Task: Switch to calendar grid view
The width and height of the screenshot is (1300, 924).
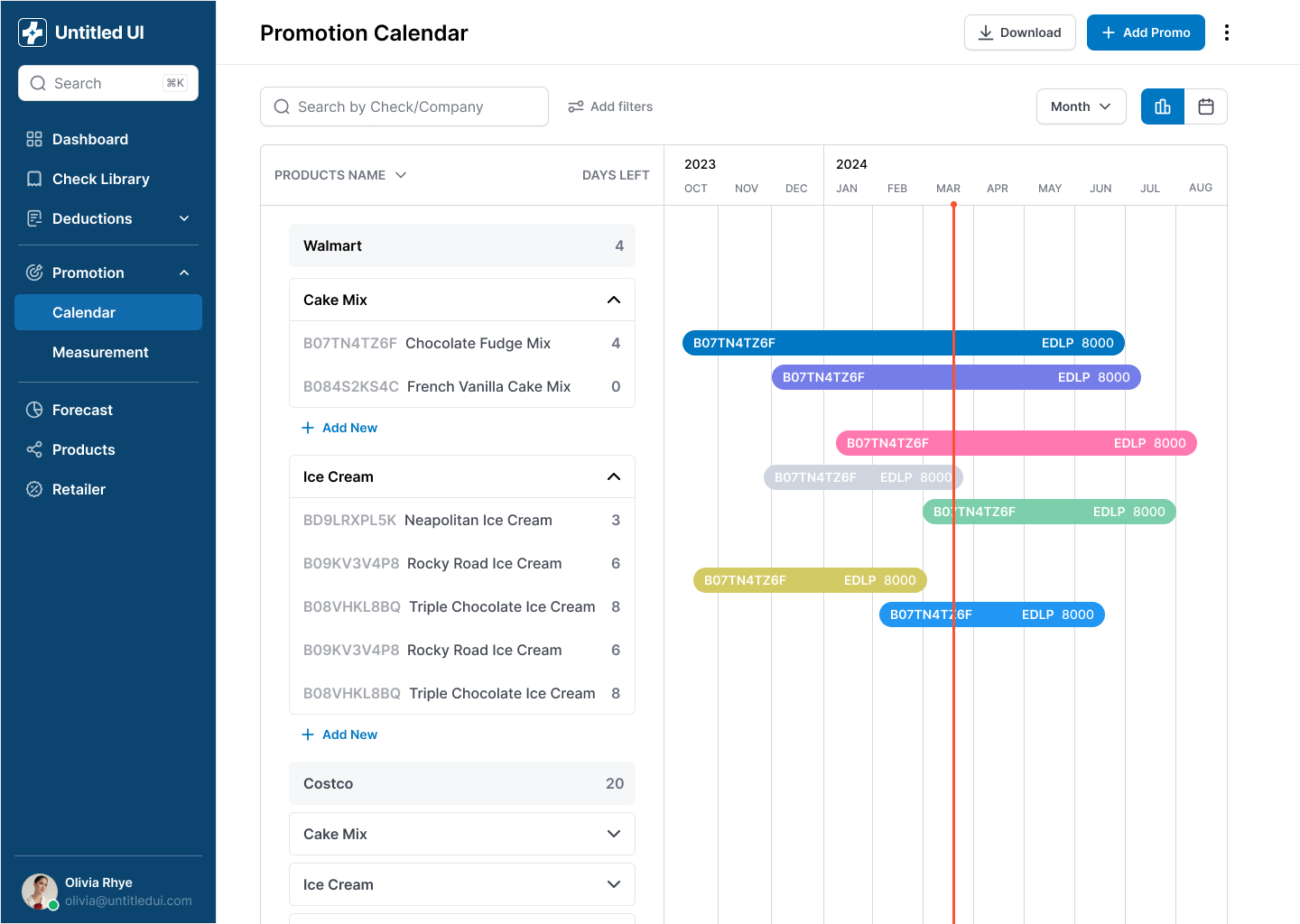Action: tap(1206, 106)
